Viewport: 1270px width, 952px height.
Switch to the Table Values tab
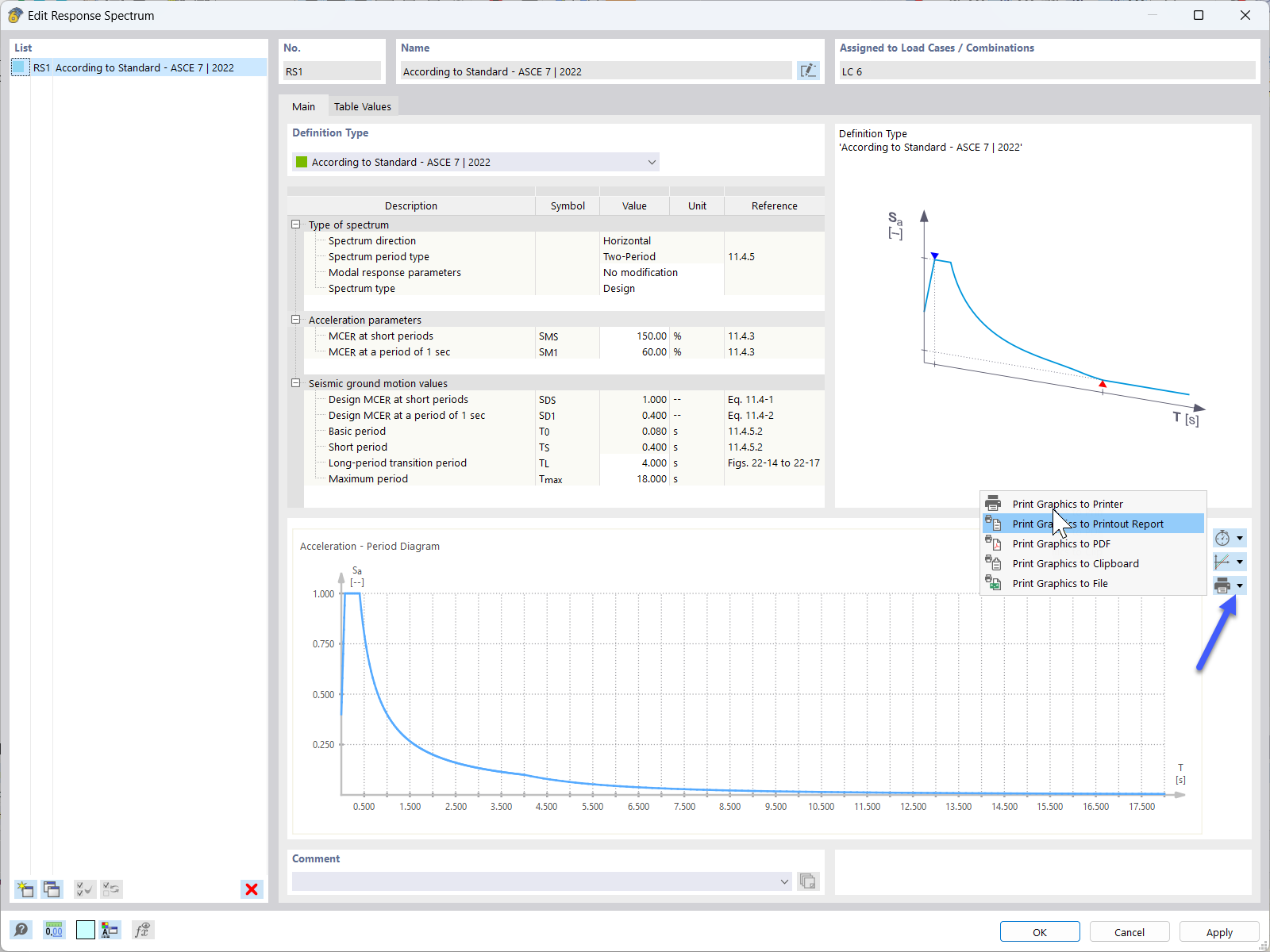point(362,106)
